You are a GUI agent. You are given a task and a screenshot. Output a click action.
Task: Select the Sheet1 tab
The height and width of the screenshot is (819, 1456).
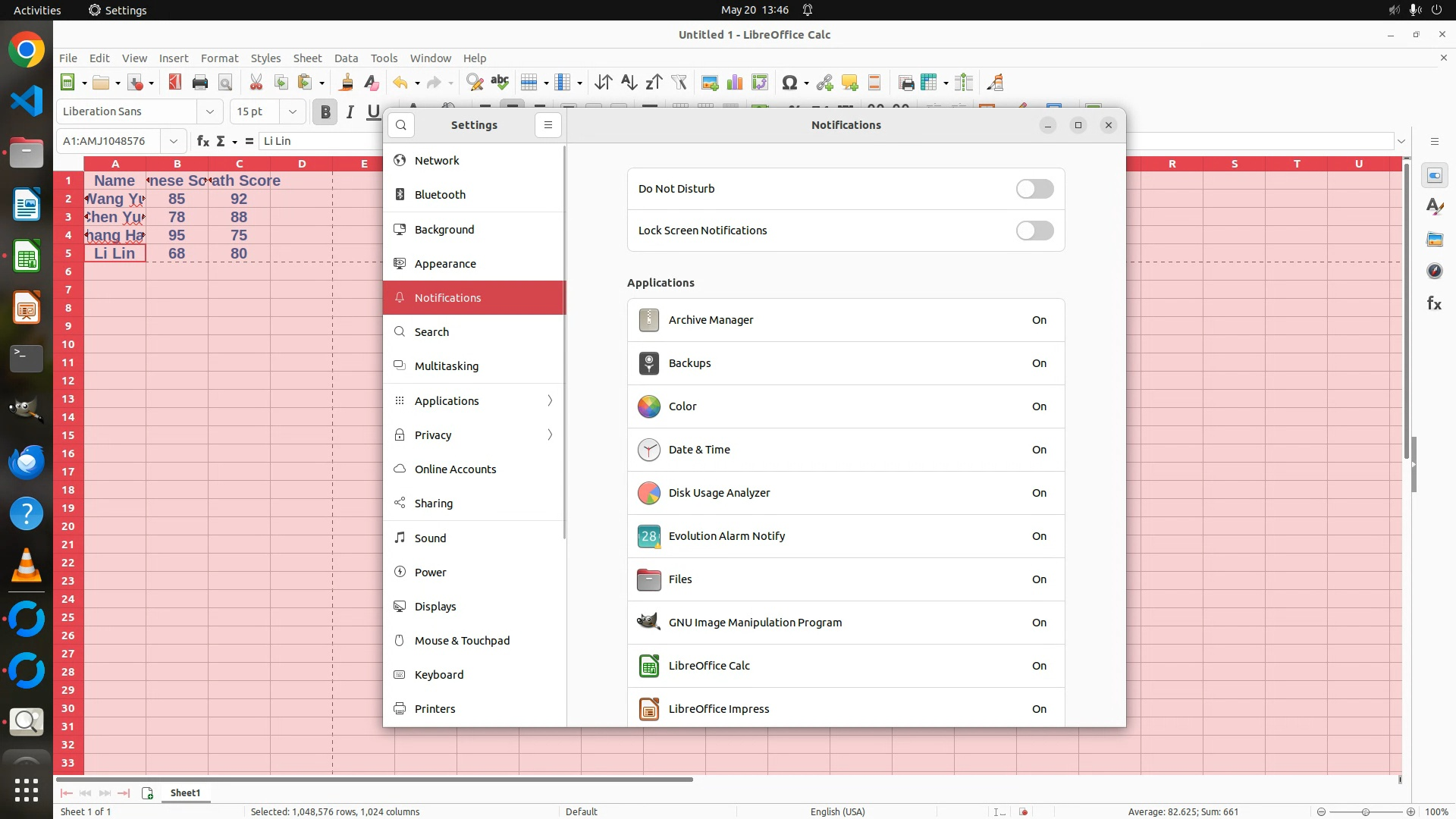point(185,792)
